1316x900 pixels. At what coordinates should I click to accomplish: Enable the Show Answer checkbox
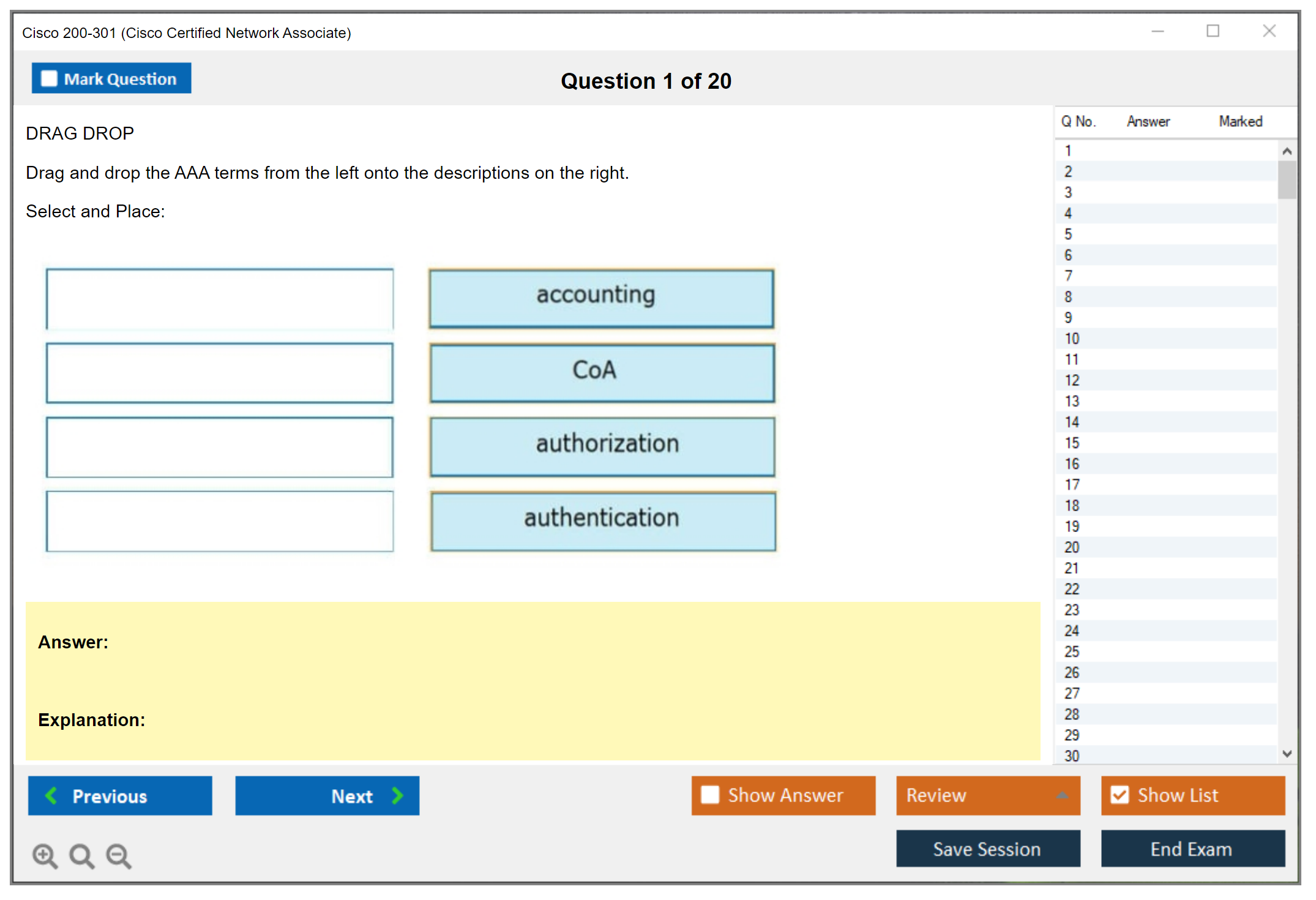710,795
